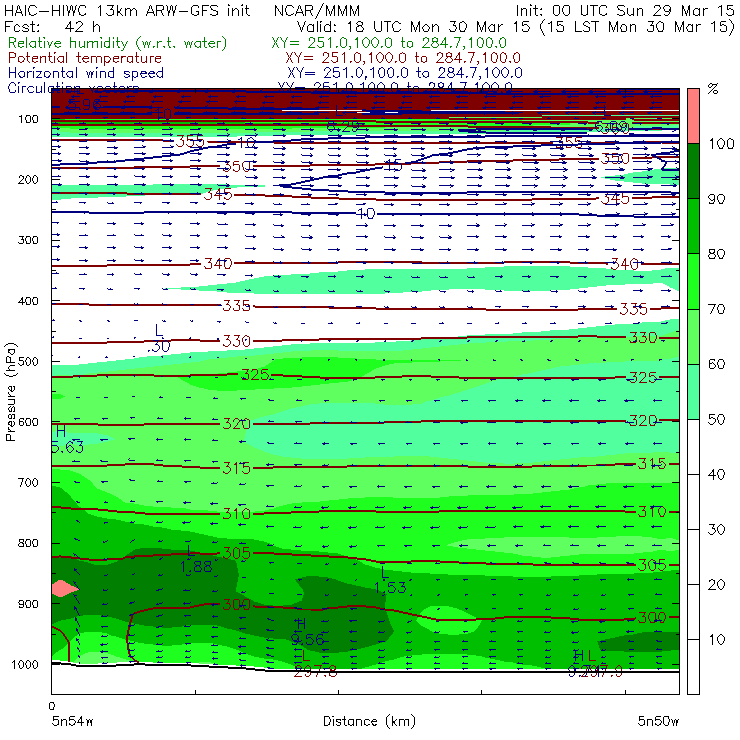
Task: Click the '500' pressure axis tick label
Action: [28, 362]
